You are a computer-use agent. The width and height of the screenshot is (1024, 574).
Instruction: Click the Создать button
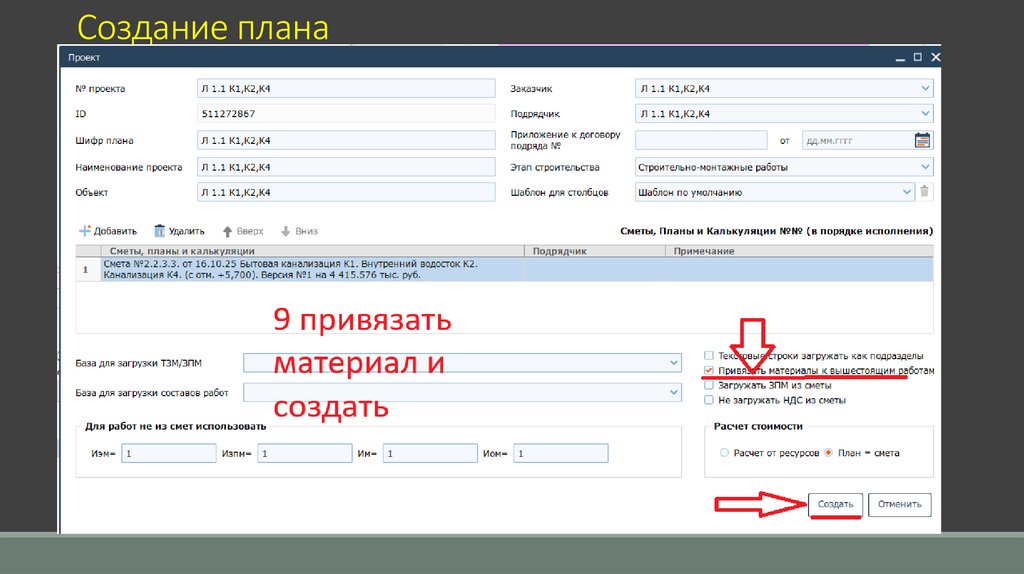click(x=835, y=504)
